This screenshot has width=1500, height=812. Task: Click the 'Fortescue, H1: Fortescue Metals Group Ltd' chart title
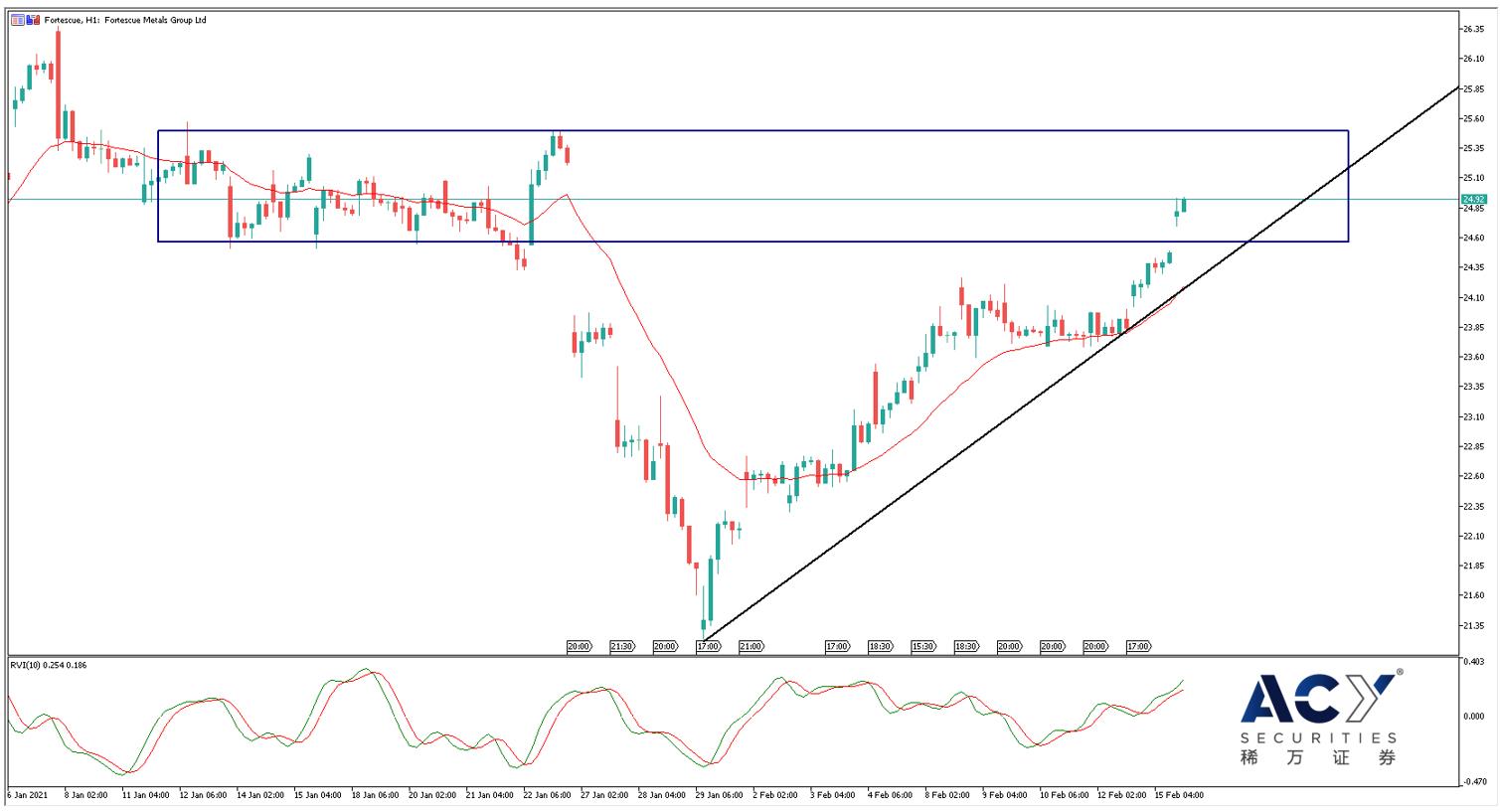[x=125, y=20]
